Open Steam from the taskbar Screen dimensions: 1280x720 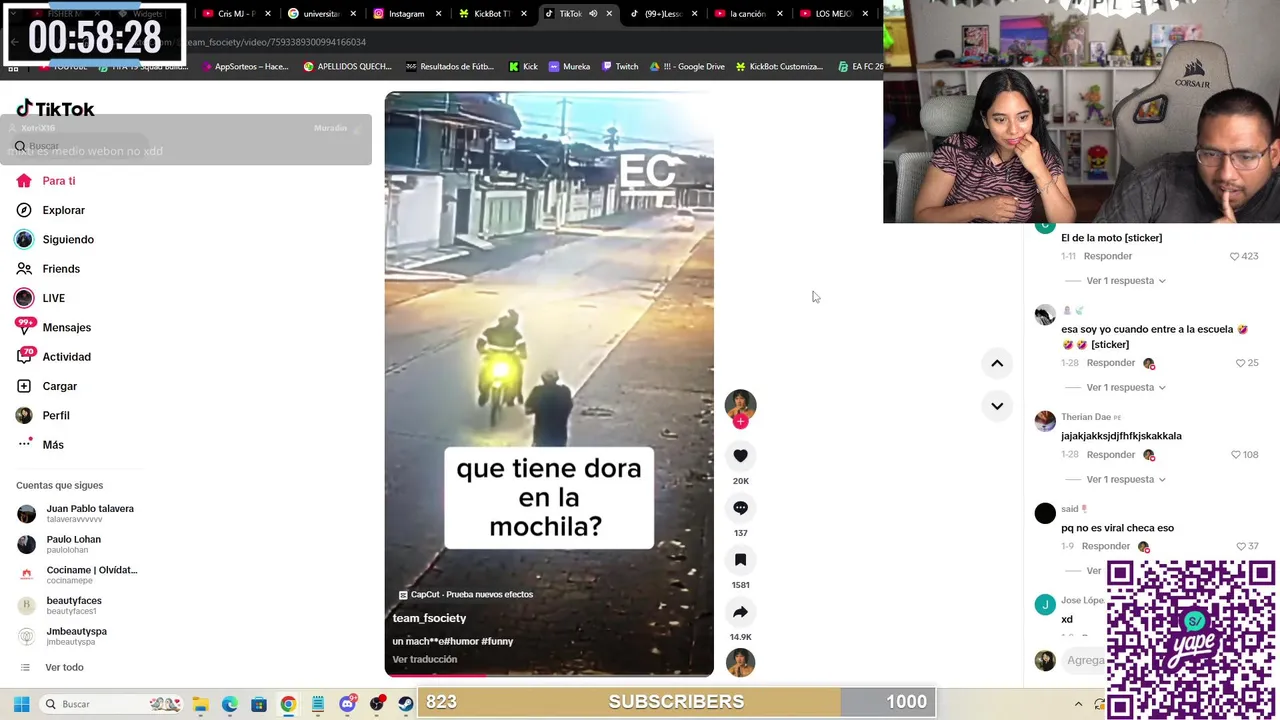(406, 704)
